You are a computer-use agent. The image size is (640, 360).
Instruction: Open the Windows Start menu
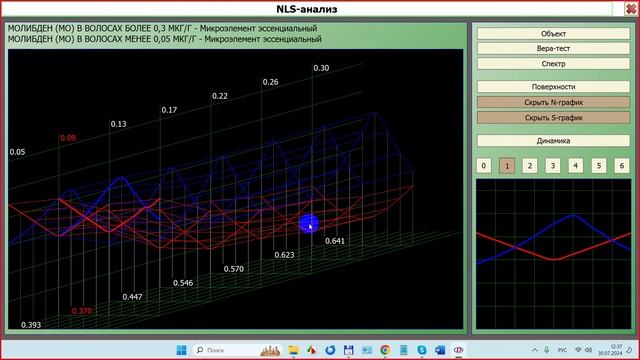tap(182, 350)
